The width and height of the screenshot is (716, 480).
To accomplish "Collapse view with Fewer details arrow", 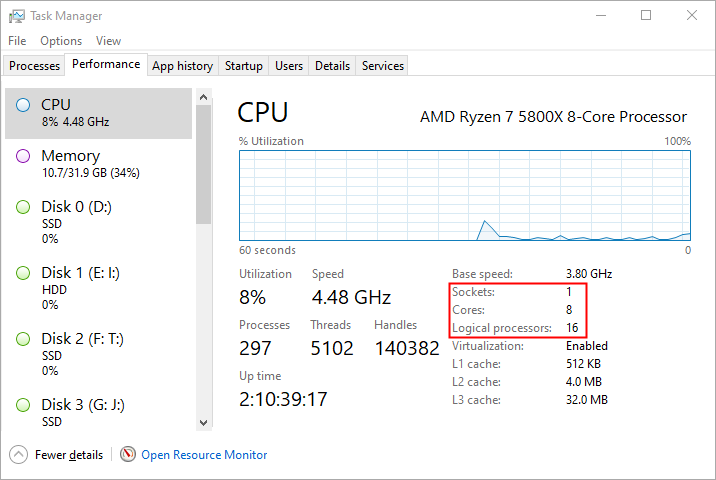I will click(x=19, y=454).
